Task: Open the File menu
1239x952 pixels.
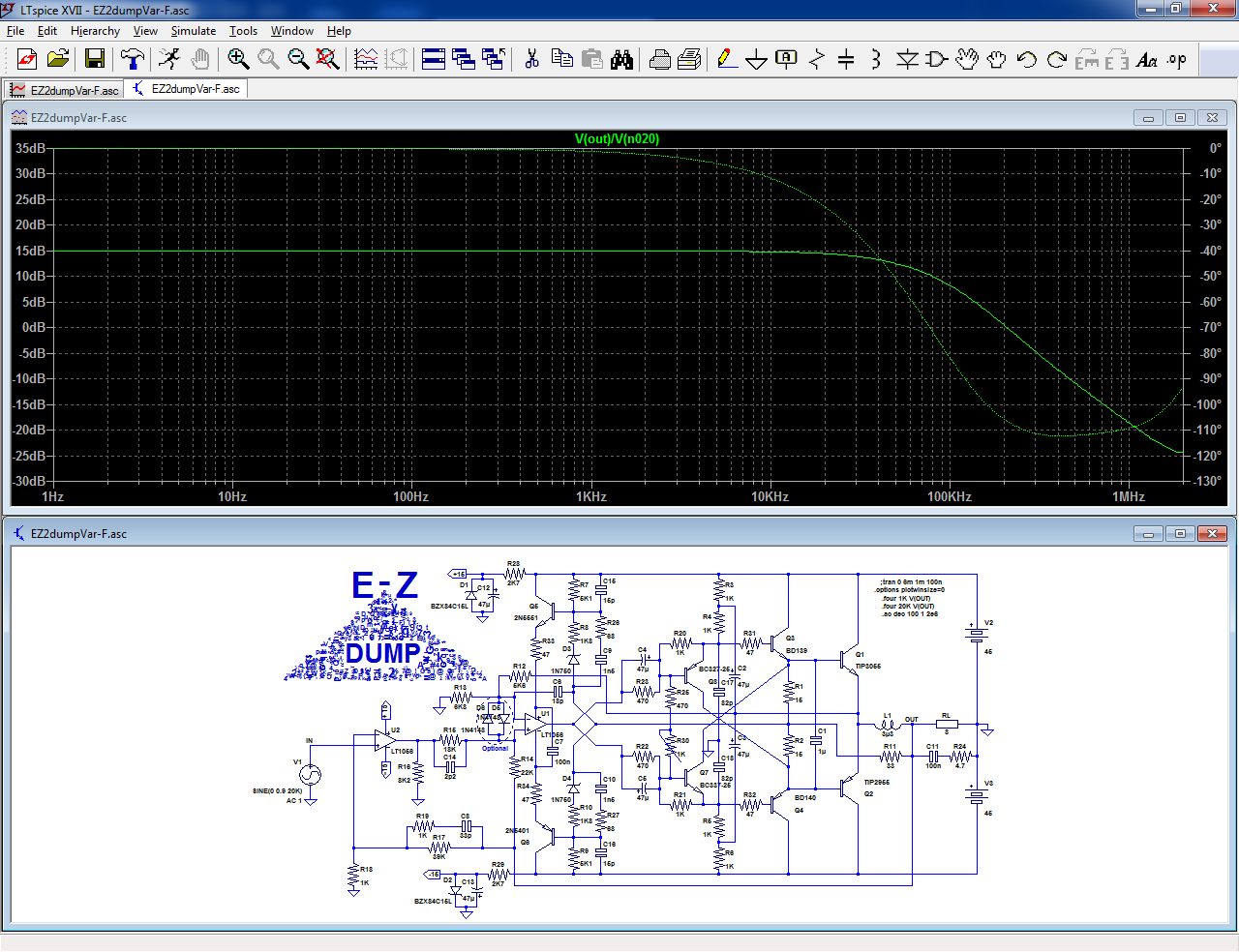Action: click(x=15, y=31)
